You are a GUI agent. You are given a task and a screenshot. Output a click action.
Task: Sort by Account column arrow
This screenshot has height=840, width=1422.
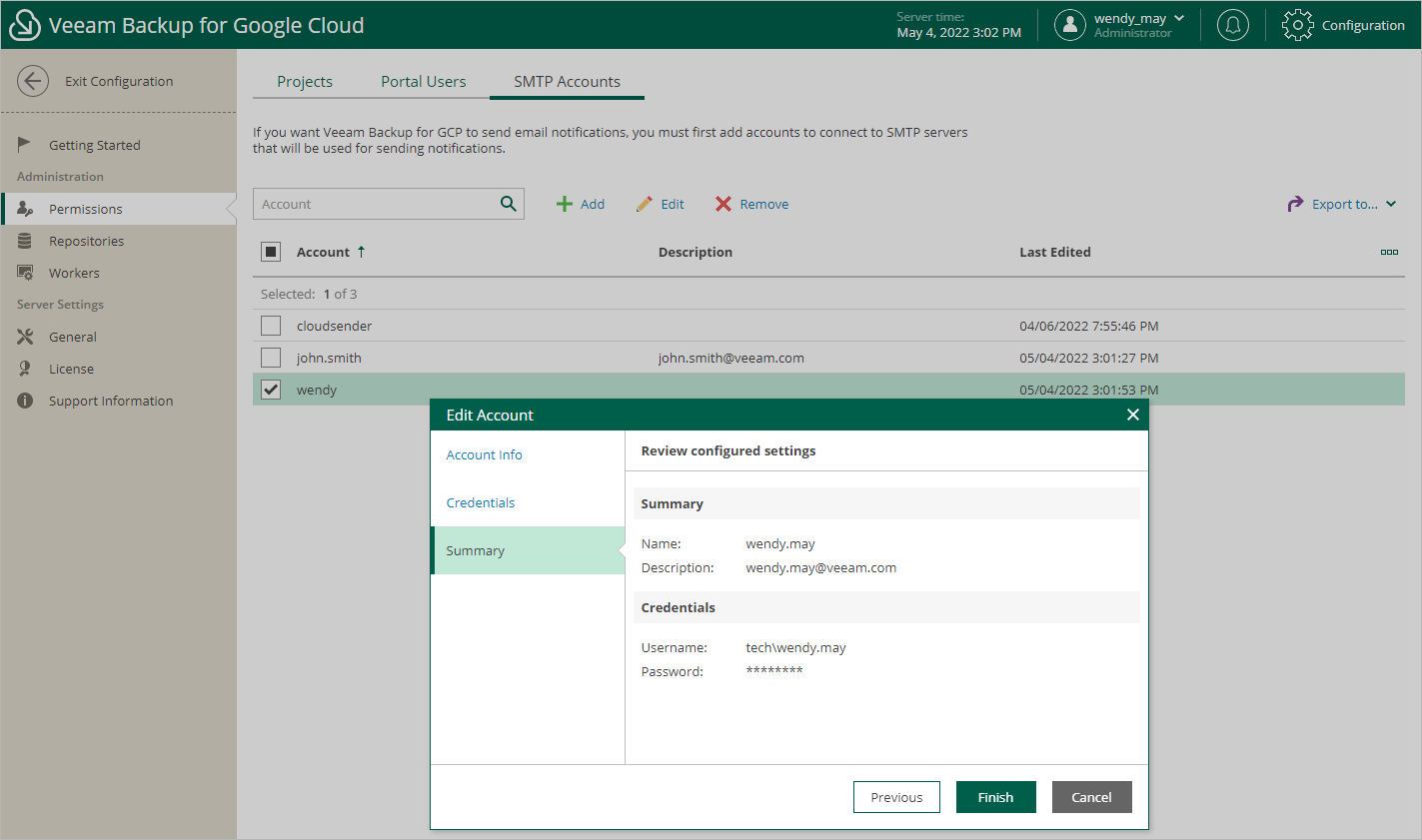coord(361,252)
